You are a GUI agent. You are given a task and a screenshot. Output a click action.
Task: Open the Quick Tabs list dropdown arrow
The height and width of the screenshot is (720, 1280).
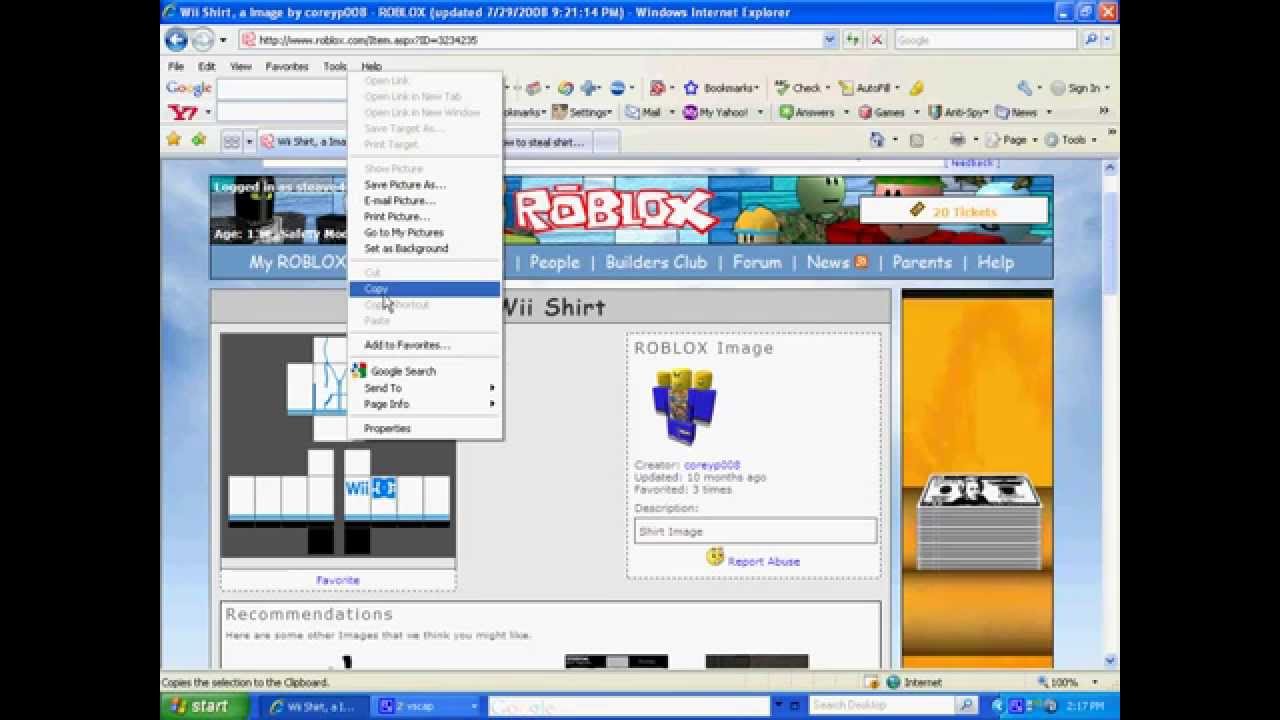tap(249, 142)
